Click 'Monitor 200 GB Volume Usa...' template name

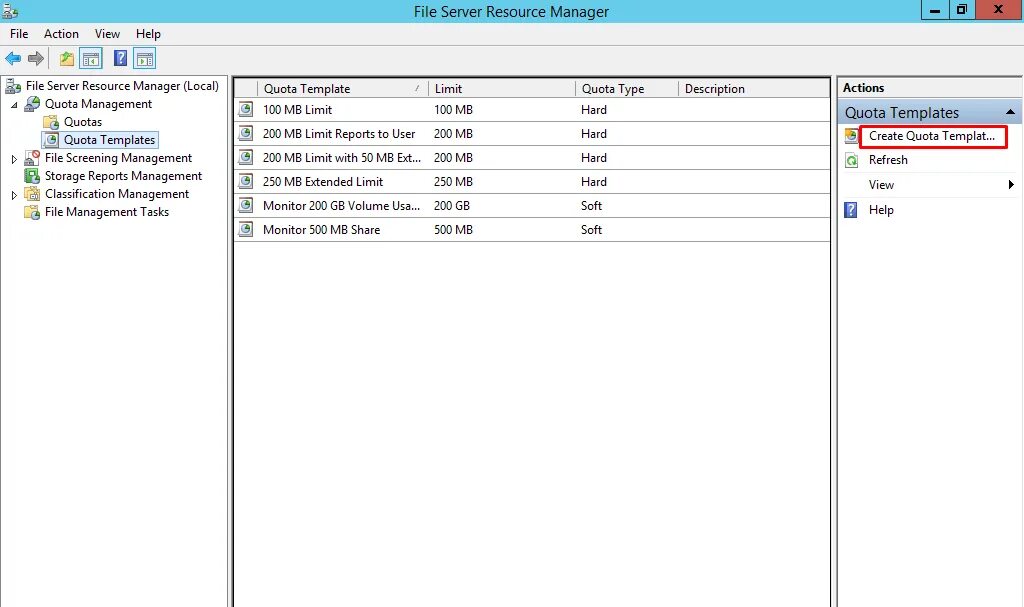342,206
